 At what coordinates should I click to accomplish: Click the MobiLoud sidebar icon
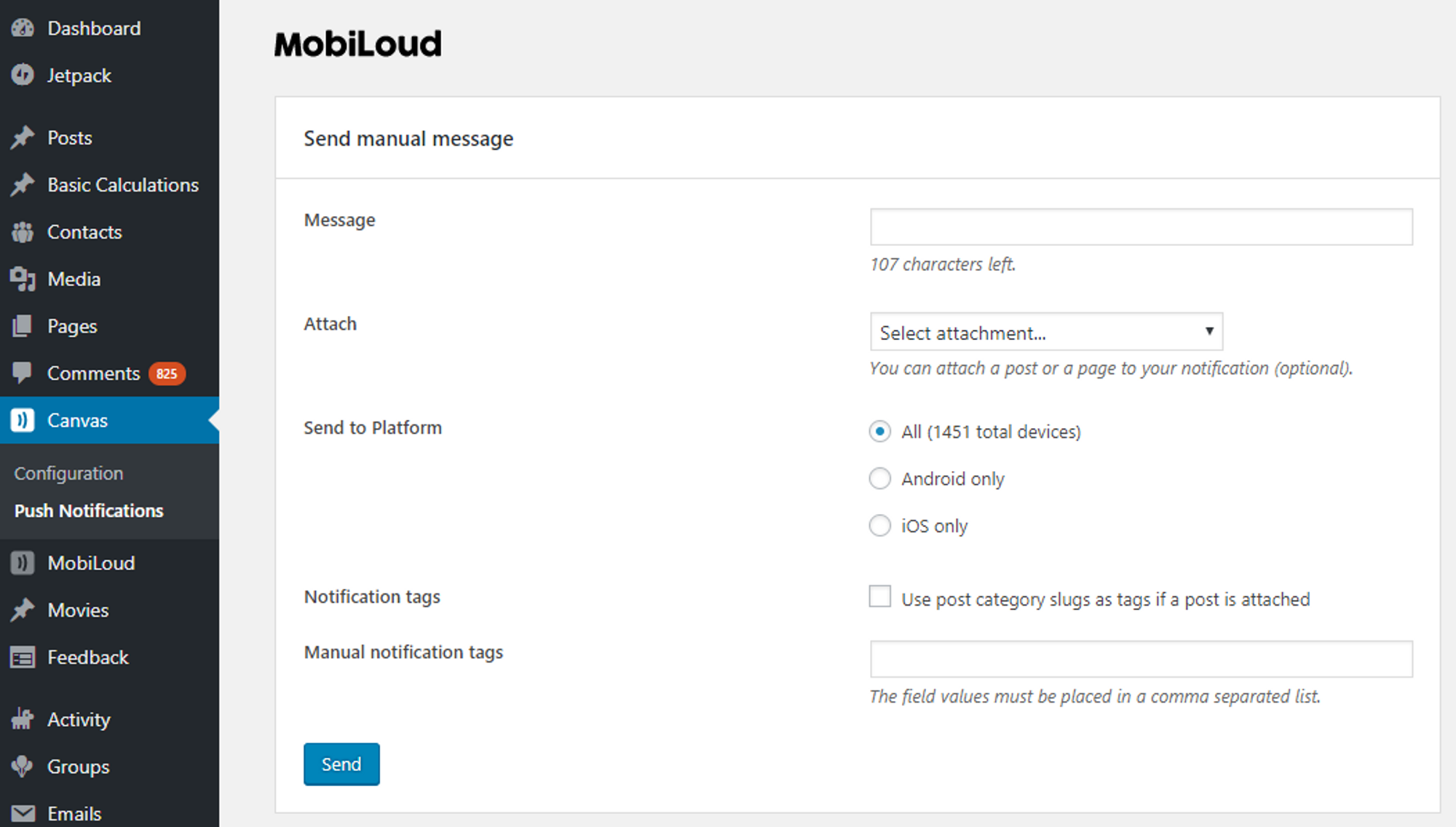click(23, 563)
